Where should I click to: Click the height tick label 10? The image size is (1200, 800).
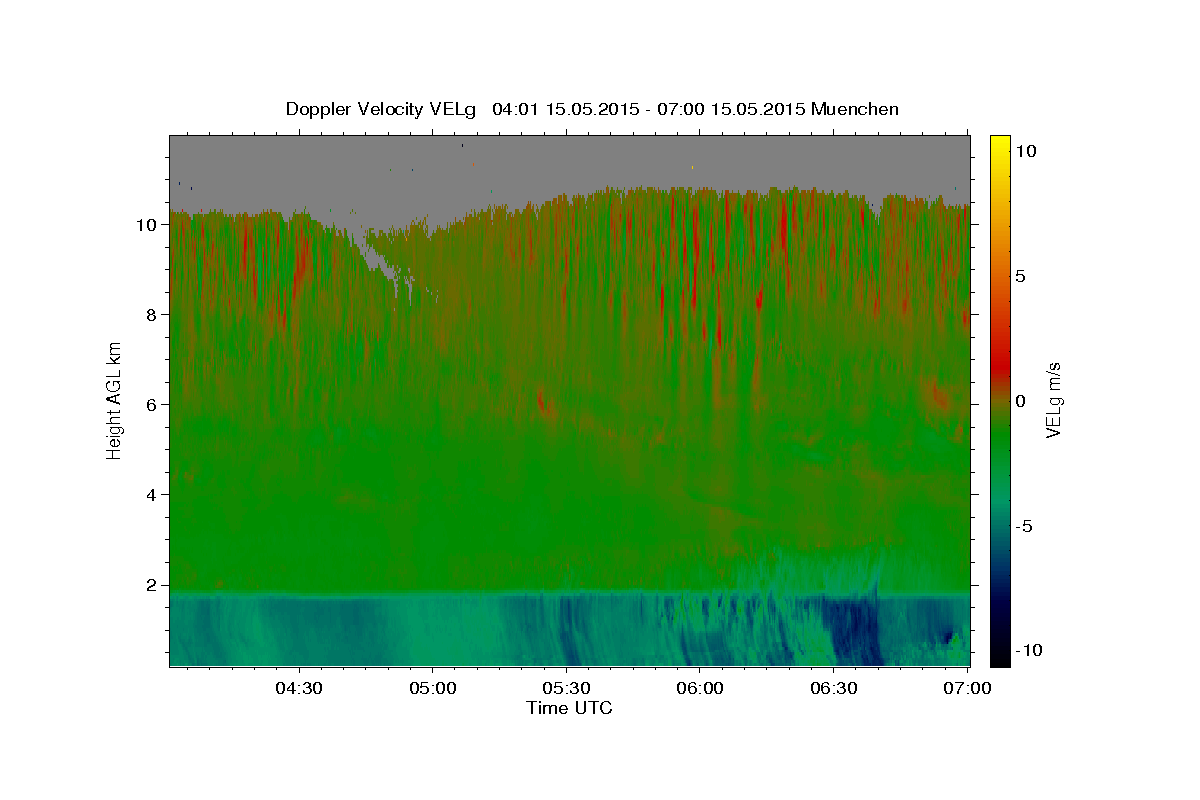click(x=148, y=225)
